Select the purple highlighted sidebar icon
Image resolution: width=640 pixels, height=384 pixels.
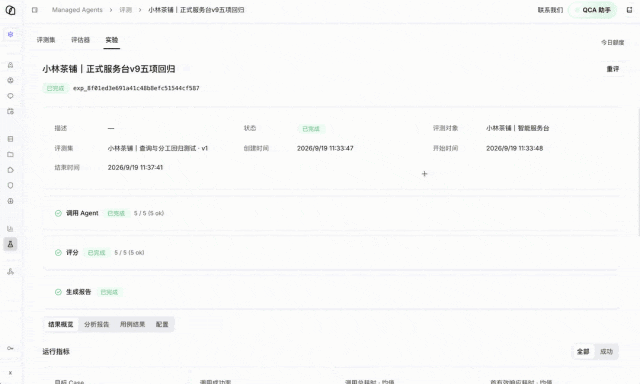pos(11,34)
